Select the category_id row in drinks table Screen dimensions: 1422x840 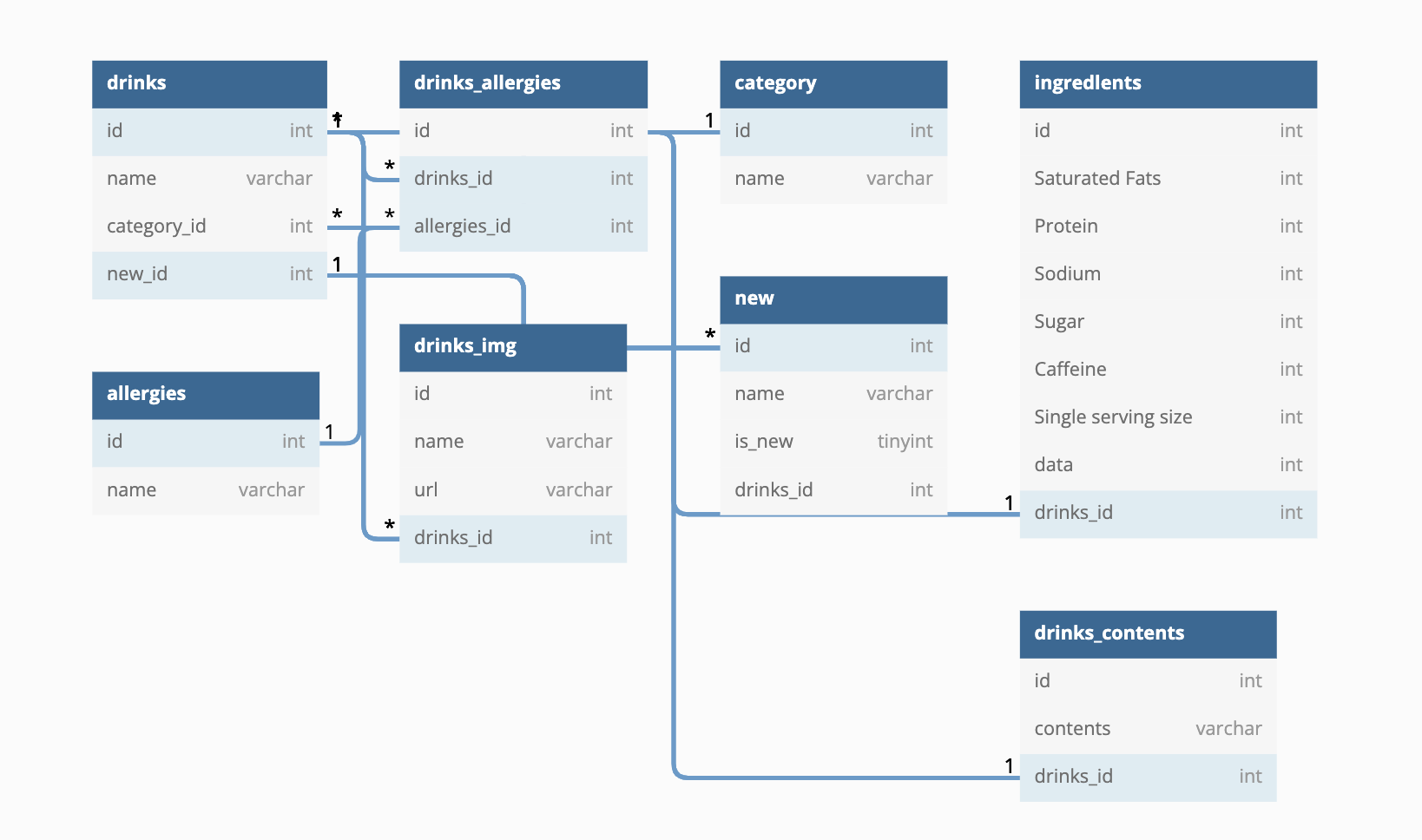point(209,227)
